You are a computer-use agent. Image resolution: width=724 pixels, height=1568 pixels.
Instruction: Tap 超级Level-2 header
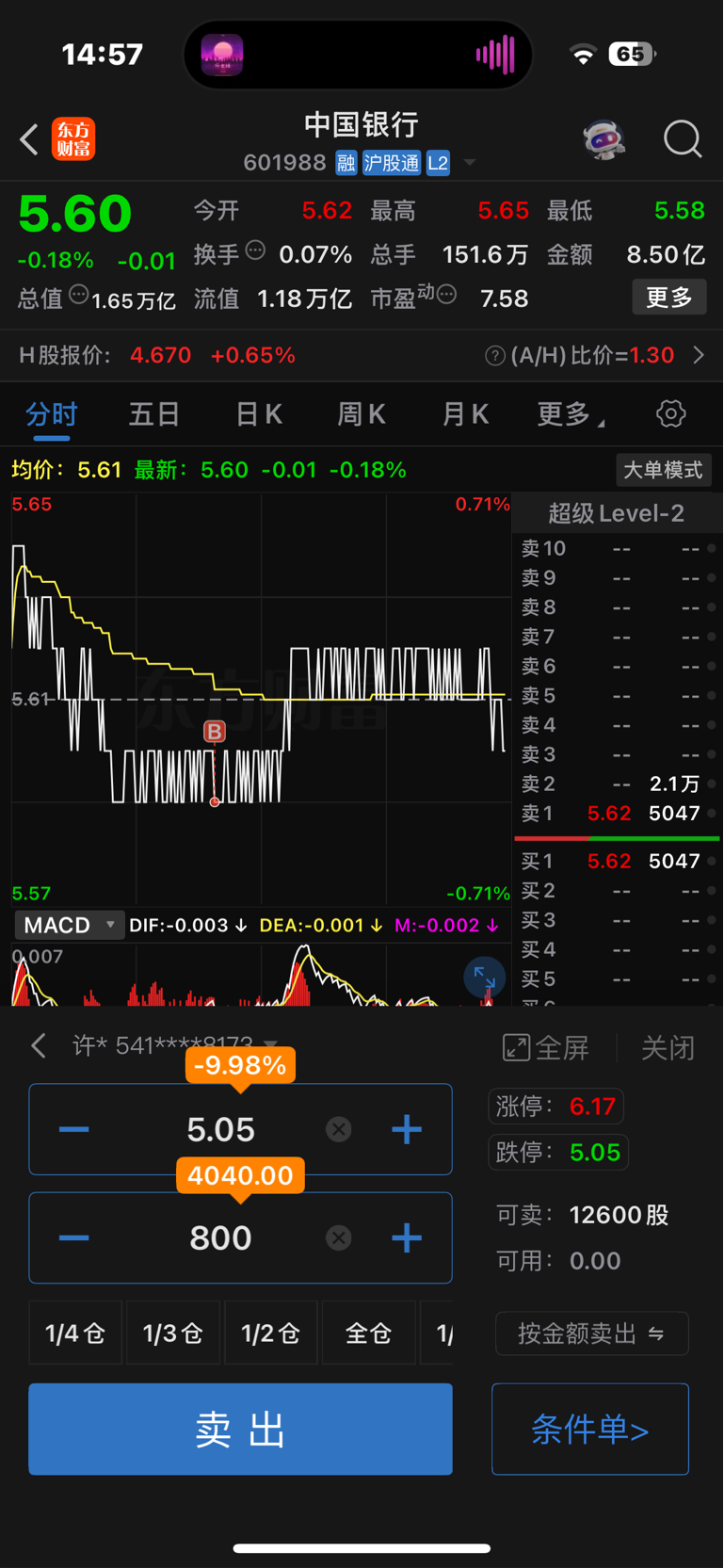click(617, 513)
